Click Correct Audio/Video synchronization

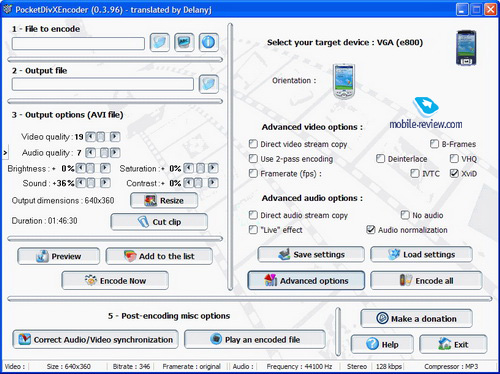pyautogui.click(x=96, y=340)
